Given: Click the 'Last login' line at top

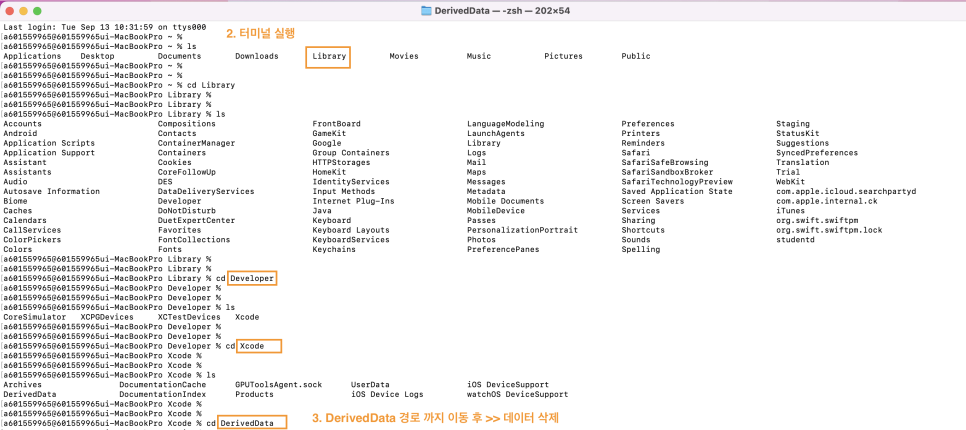Looking at the screenshot, I should click(105, 28).
